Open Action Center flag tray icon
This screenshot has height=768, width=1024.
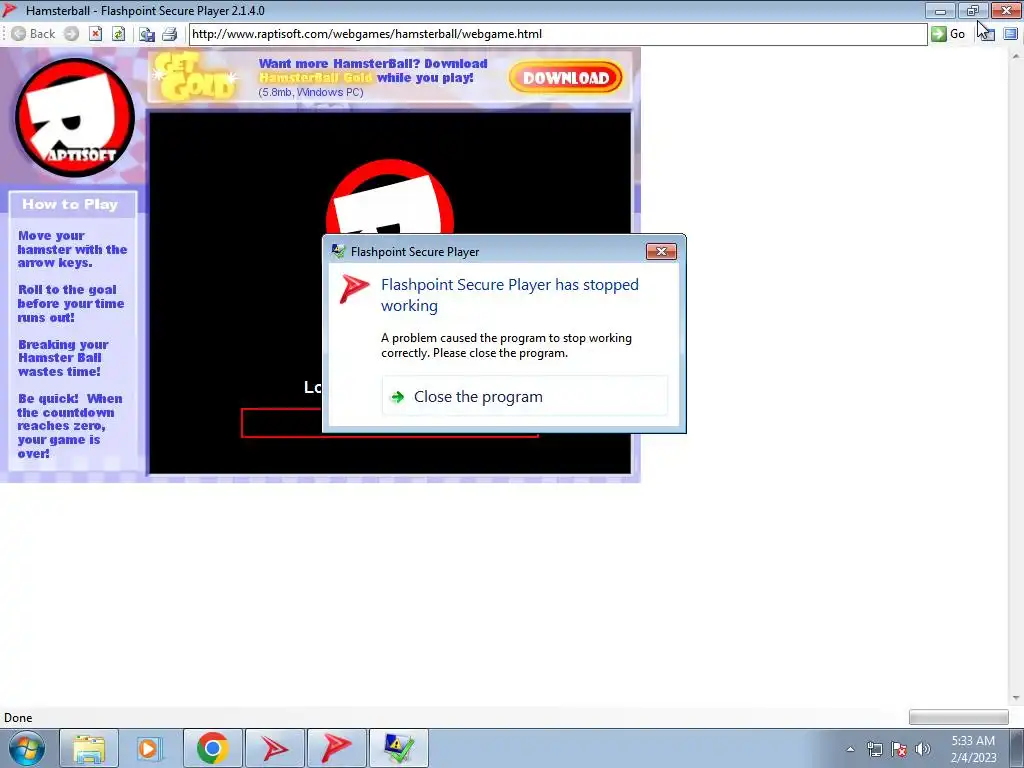coord(899,749)
